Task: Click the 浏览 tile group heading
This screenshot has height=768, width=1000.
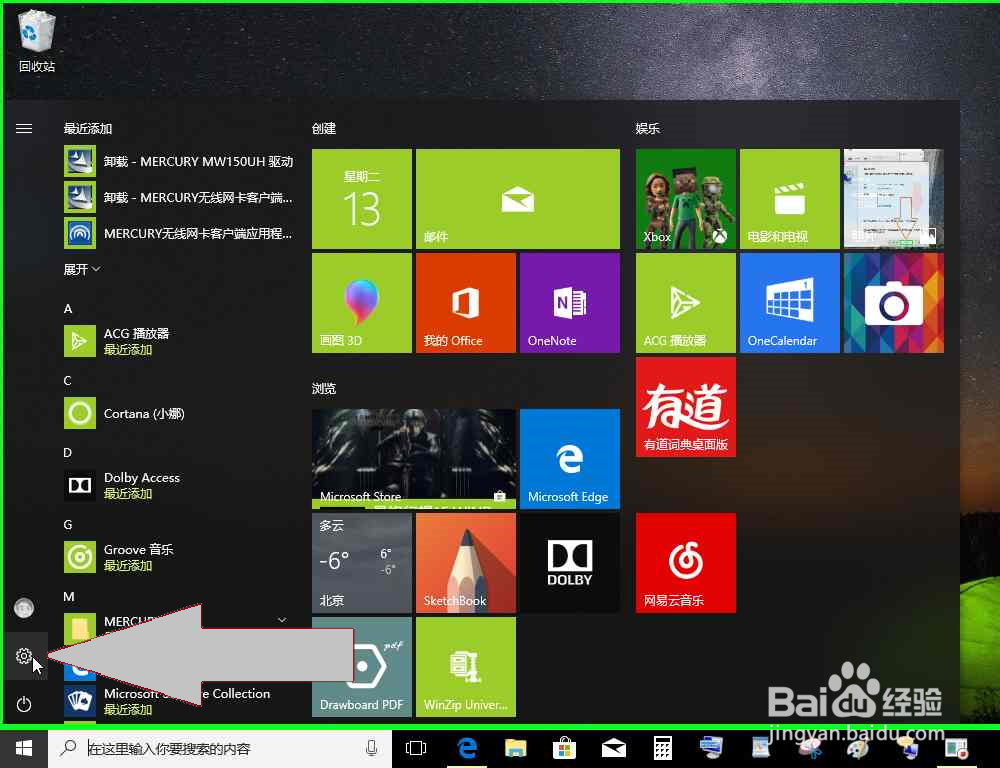Action: 324,388
